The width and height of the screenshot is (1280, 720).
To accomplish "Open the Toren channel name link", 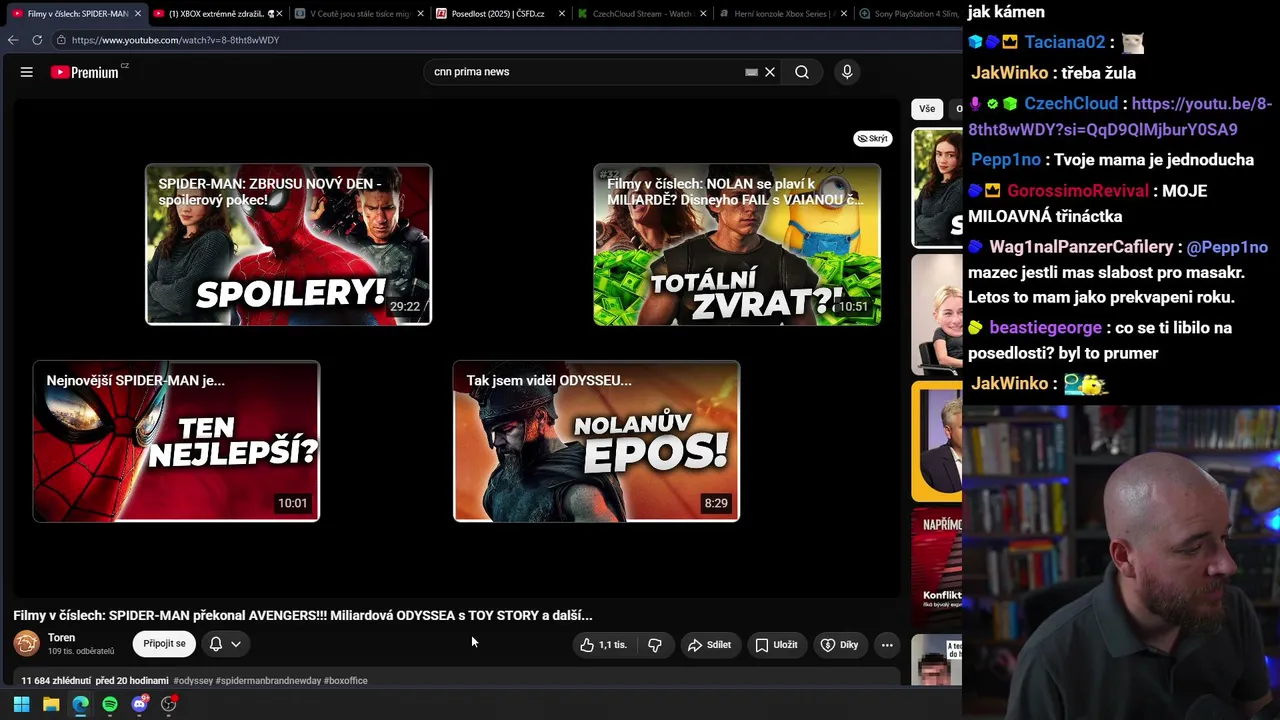I will (61, 638).
